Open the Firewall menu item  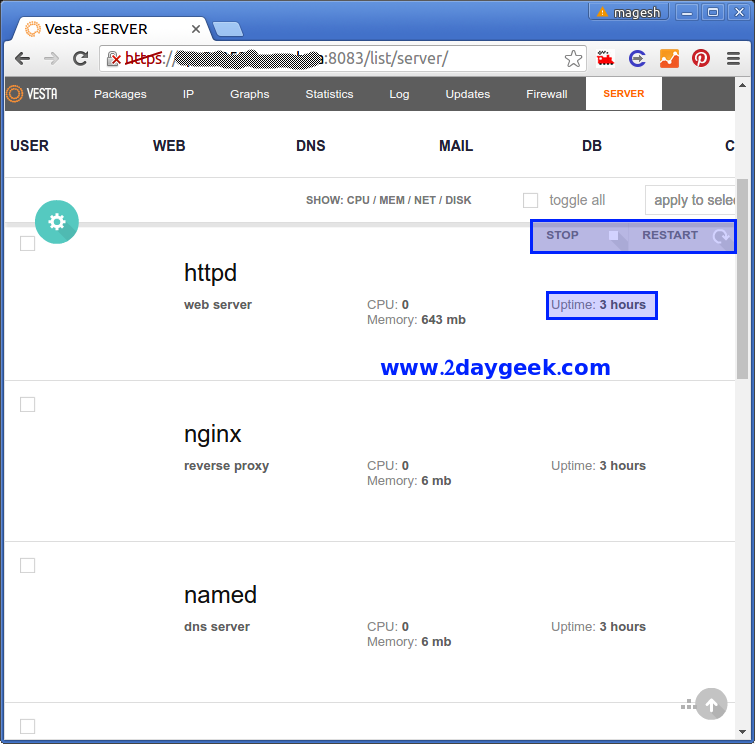pos(547,94)
